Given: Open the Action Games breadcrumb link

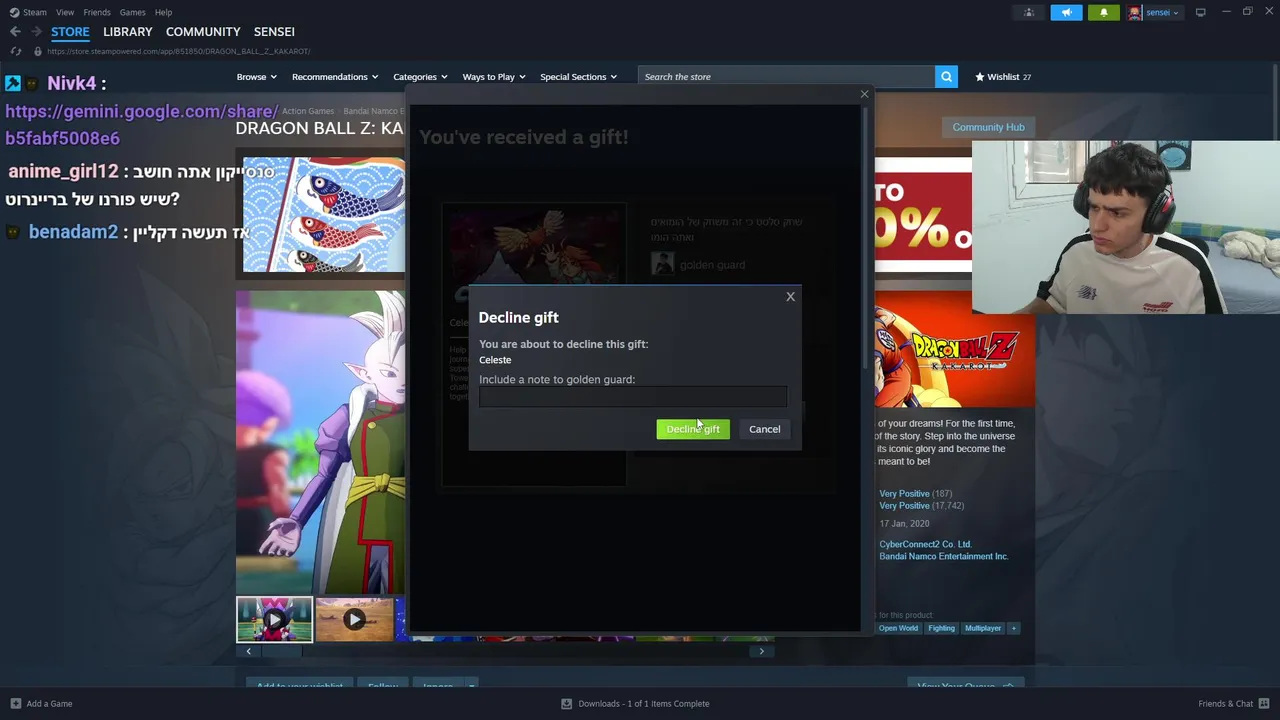Looking at the screenshot, I should pyautogui.click(x=308, y=111).
